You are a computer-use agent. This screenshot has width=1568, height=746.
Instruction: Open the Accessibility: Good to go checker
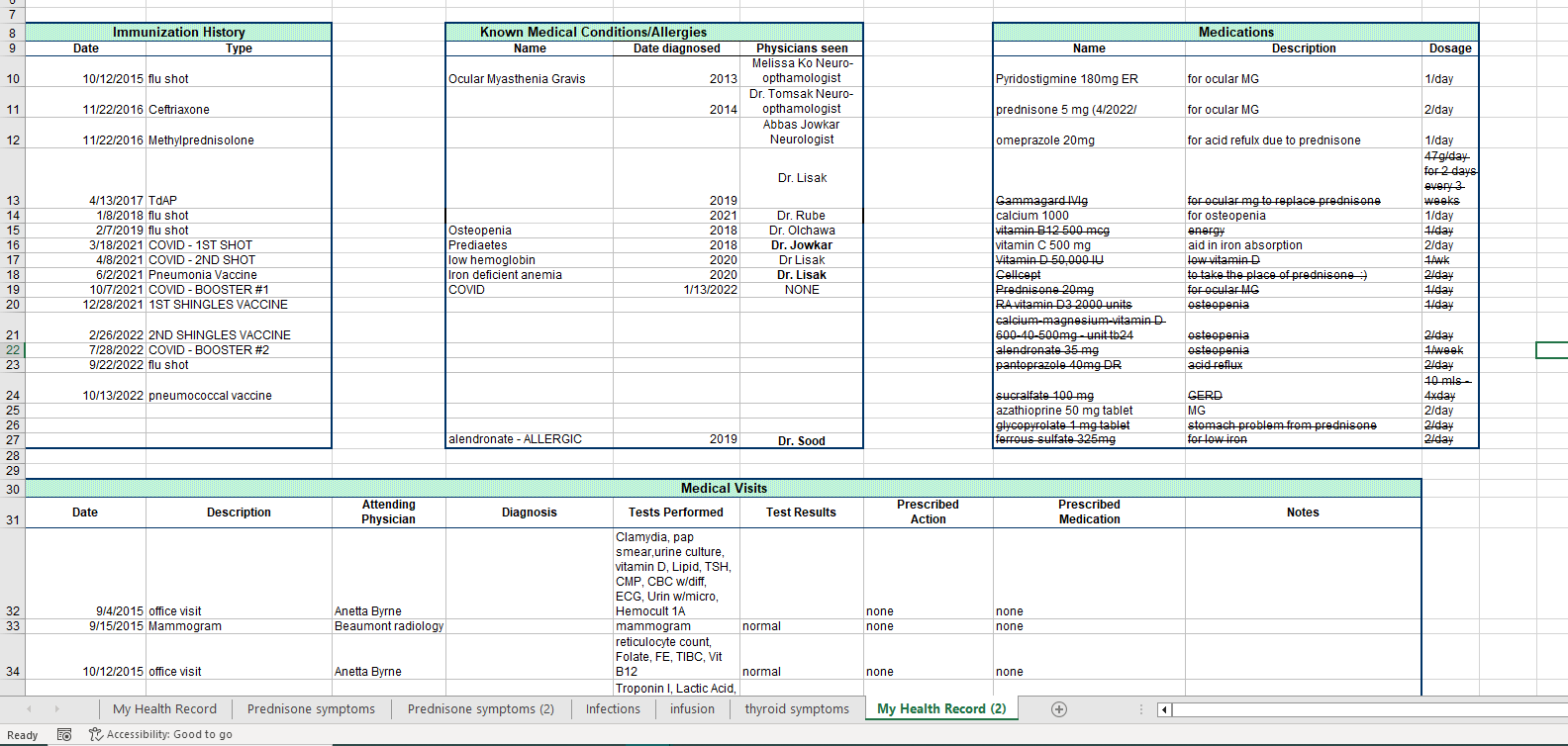pyautogui.click(x=160, y=734)
